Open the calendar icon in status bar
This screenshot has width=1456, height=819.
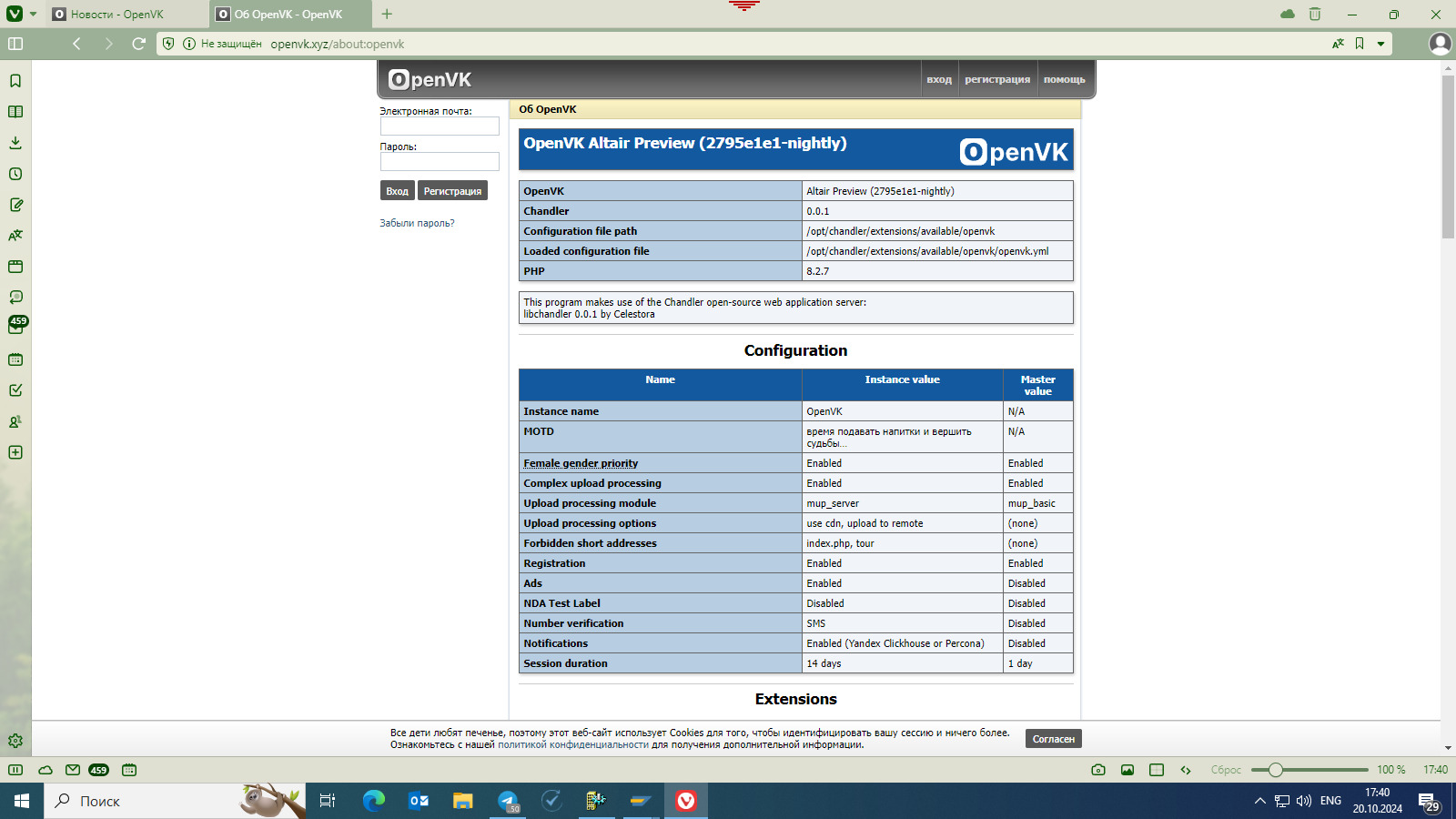point(129,770)
